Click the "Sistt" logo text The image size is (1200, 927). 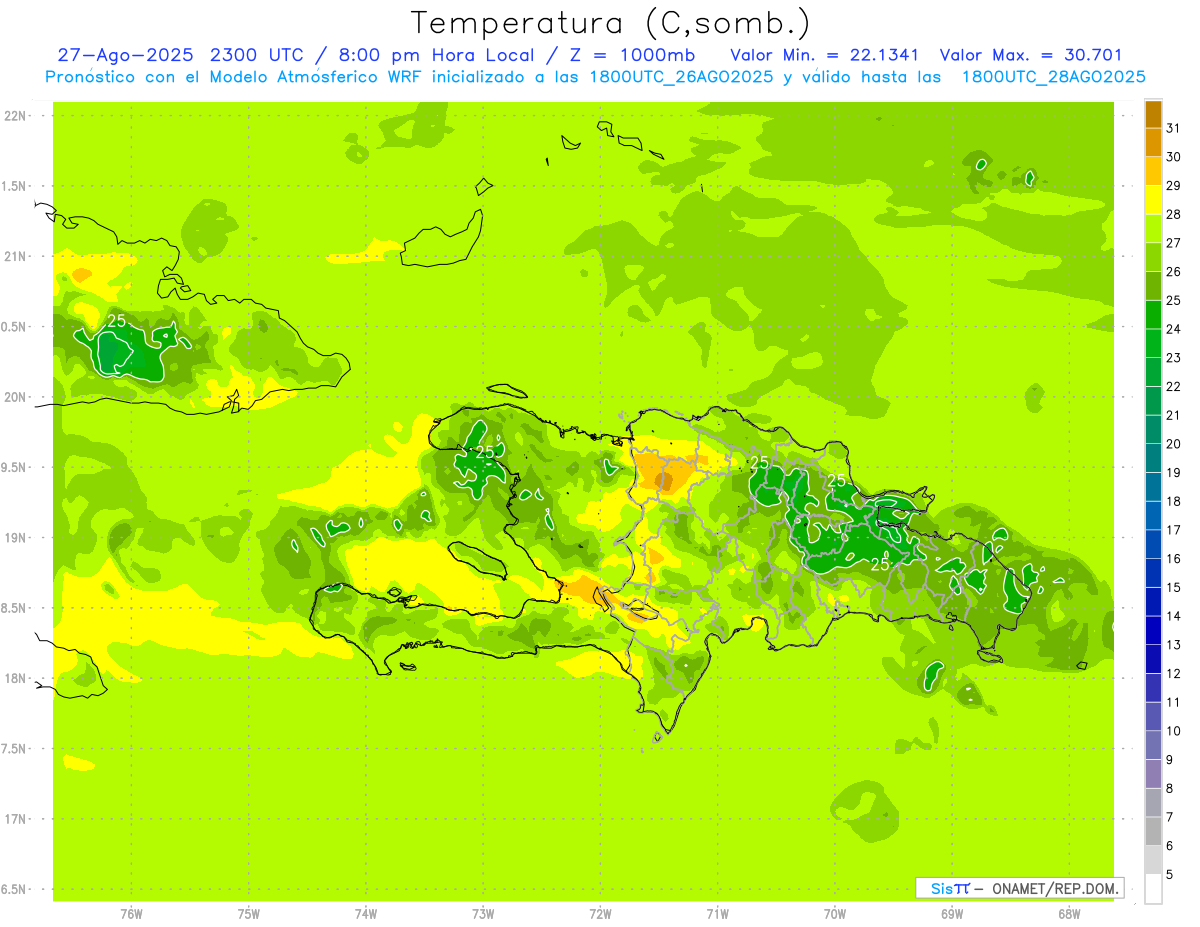point(949,888)
